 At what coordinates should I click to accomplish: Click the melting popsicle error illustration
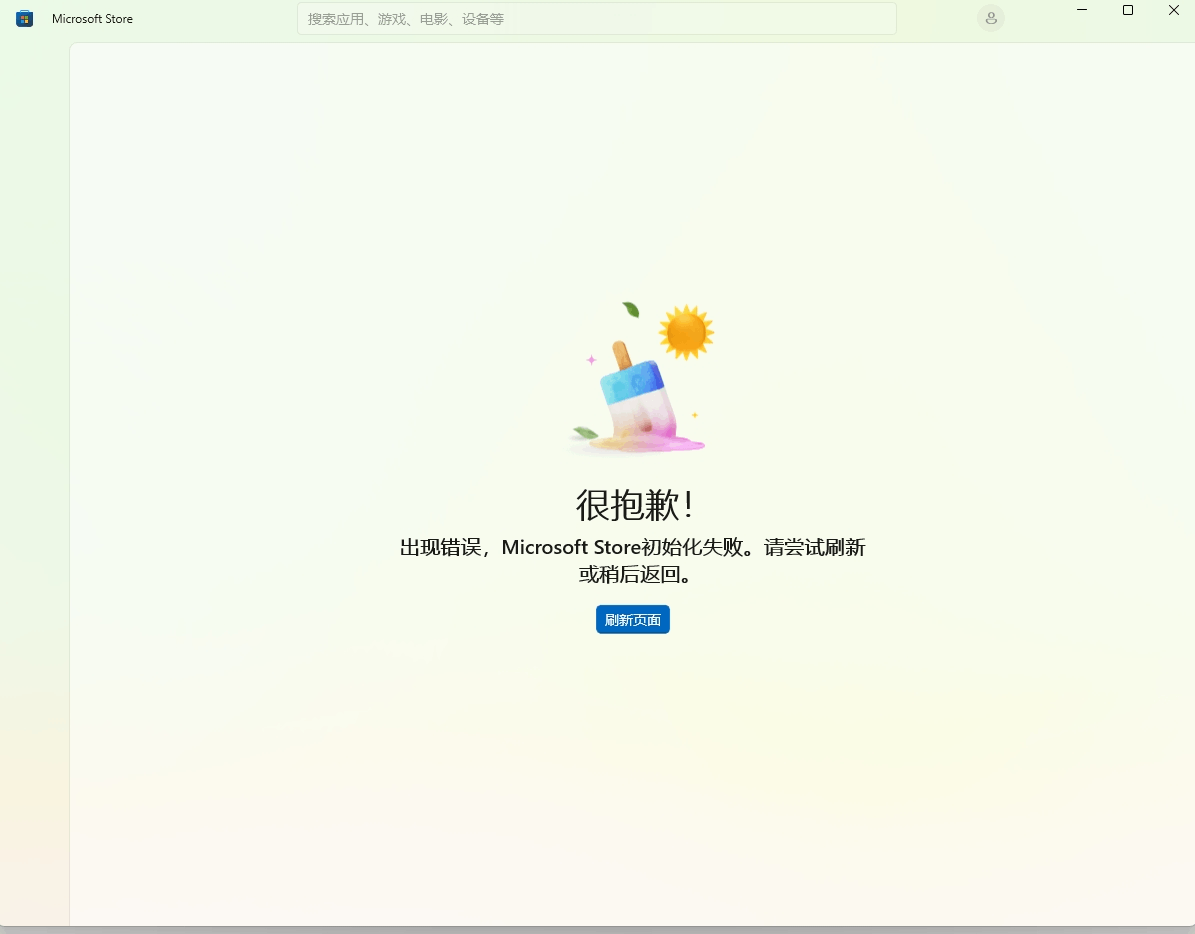640,379
